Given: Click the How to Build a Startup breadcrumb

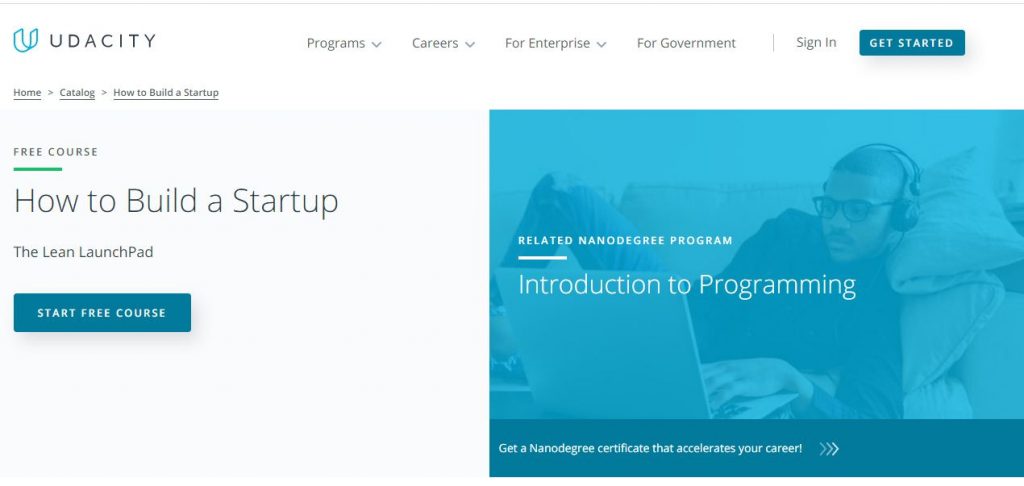Looking at the screenshot, I should [166, 93].
